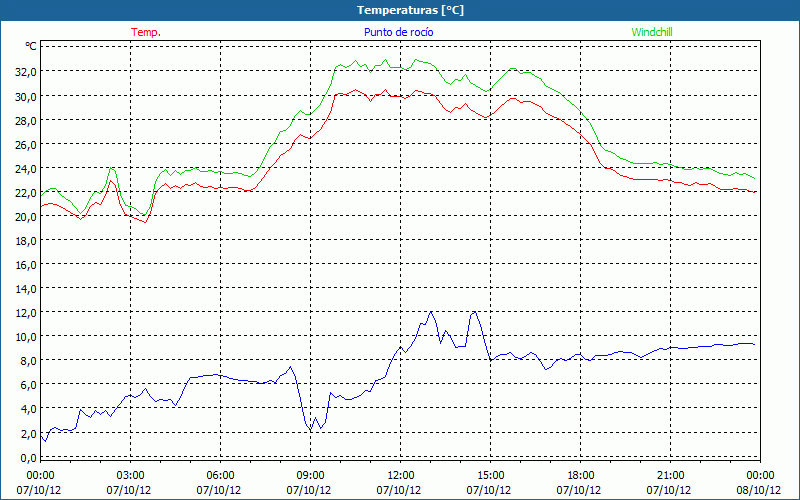The width and height of the screenshot is (800, 500).
Task: Click the '30,0' y-axis value
Action: [26, 96]
